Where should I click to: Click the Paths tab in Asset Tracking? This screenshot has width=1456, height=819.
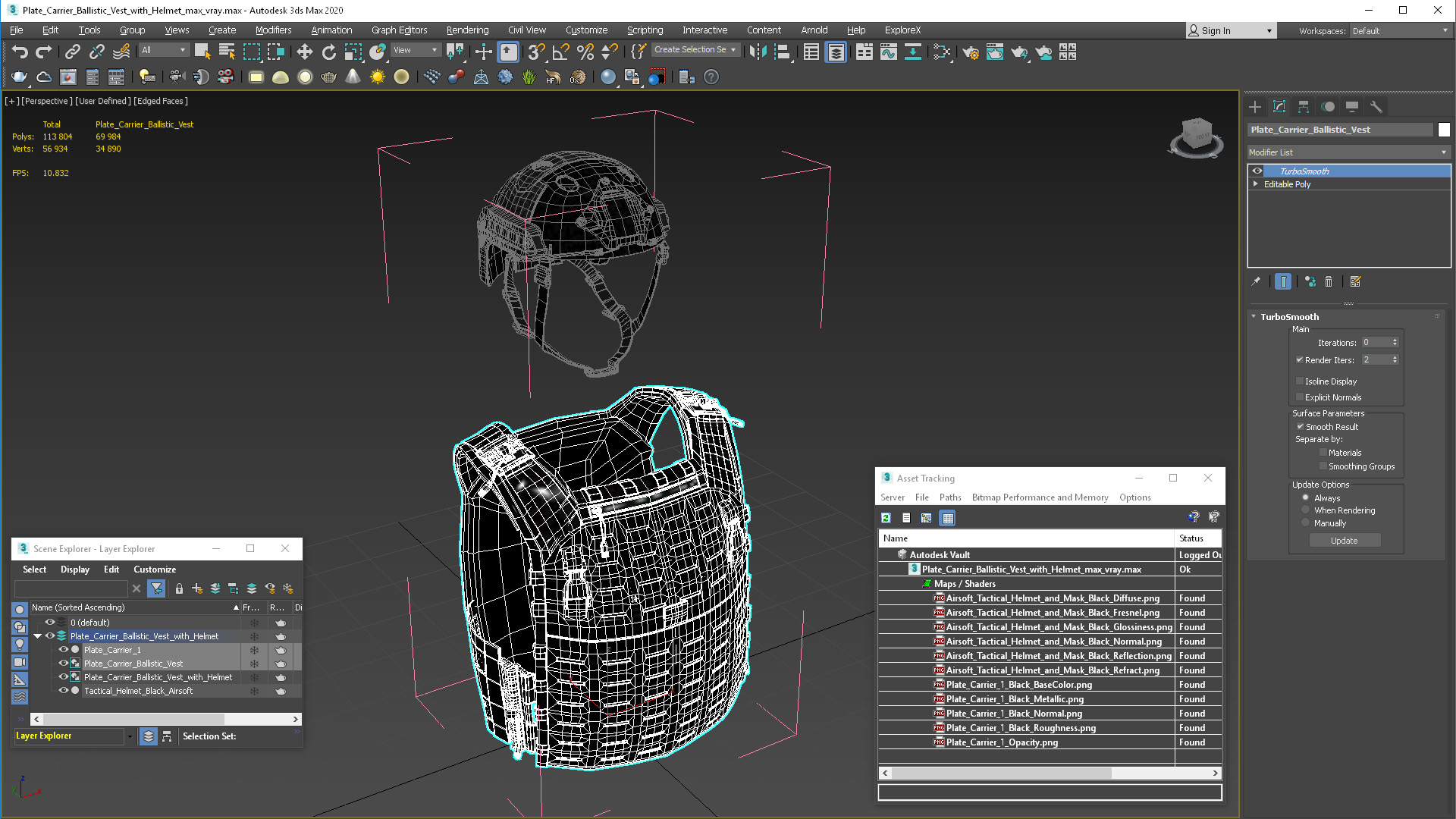click(x=948, y=497)
